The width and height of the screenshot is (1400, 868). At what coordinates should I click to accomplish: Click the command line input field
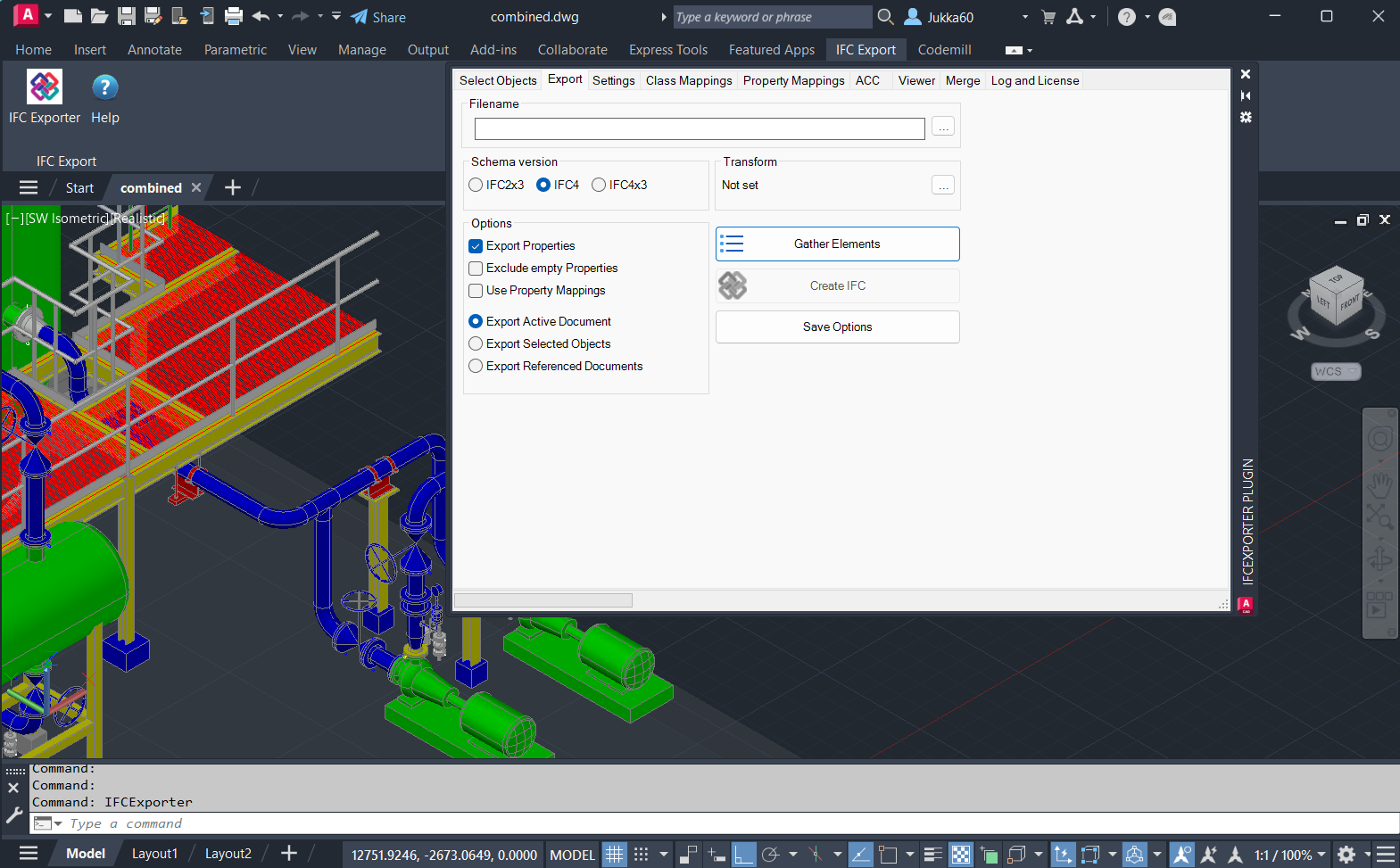[730, 823]
